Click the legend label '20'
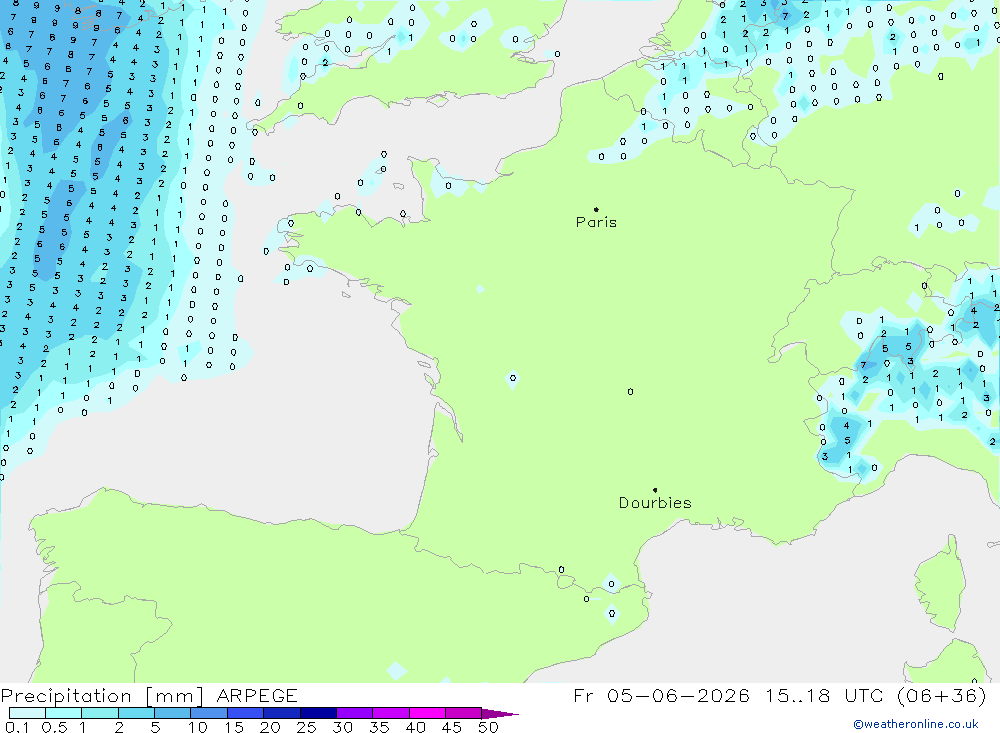This screenshot has height=733, width=1000. coord(270,727)
